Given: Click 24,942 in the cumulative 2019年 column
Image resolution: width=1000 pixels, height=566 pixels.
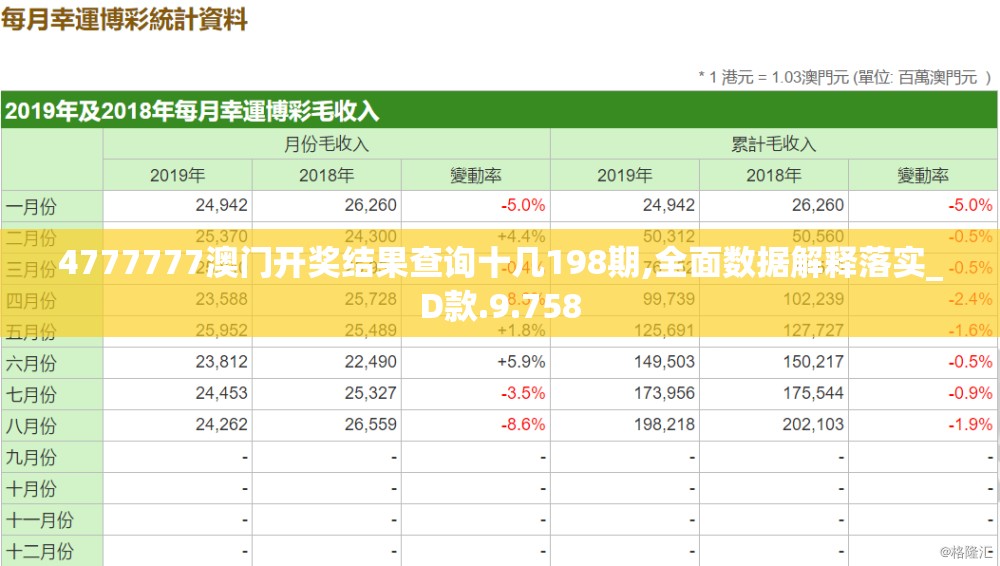Looking at the screenshot, I should [668, 205].
